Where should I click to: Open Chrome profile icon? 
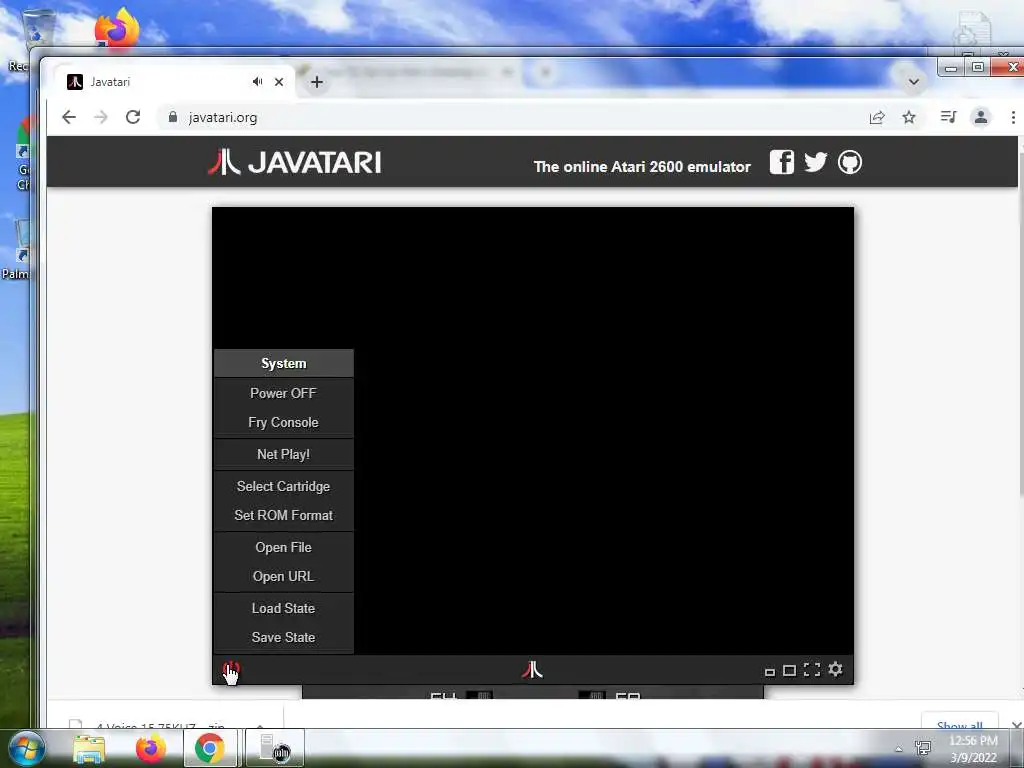pos(981,117)
